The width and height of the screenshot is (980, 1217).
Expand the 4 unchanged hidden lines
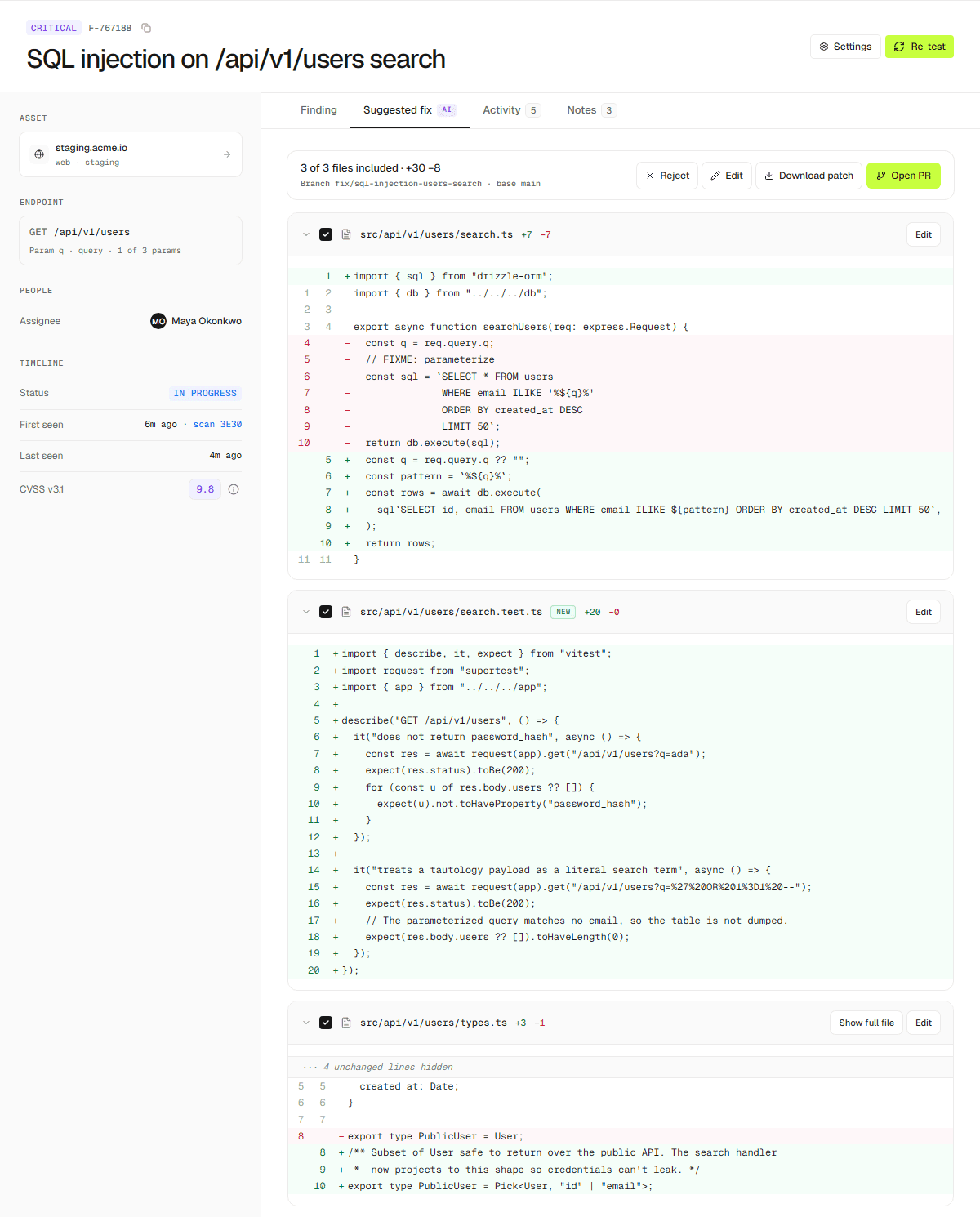(x=621, y=1067)
